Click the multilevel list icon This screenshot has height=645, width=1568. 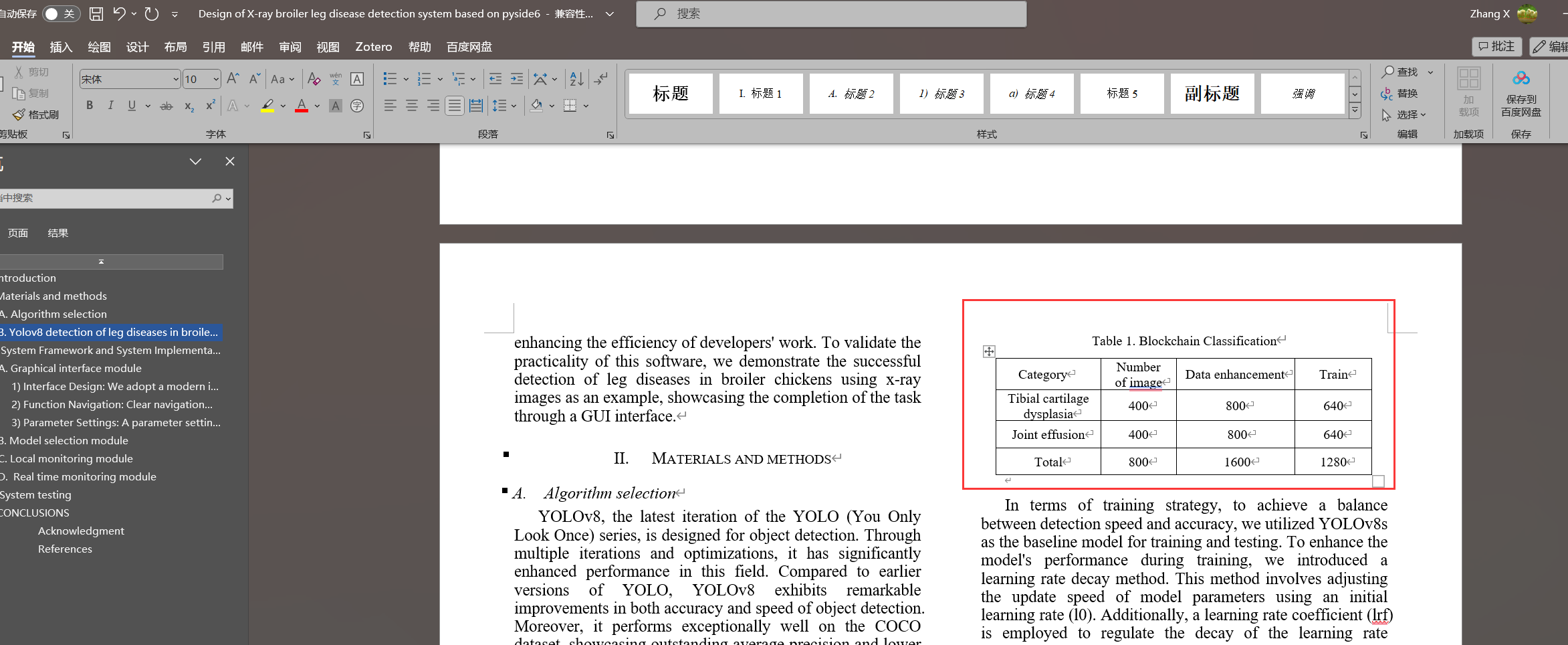(459, 79)
